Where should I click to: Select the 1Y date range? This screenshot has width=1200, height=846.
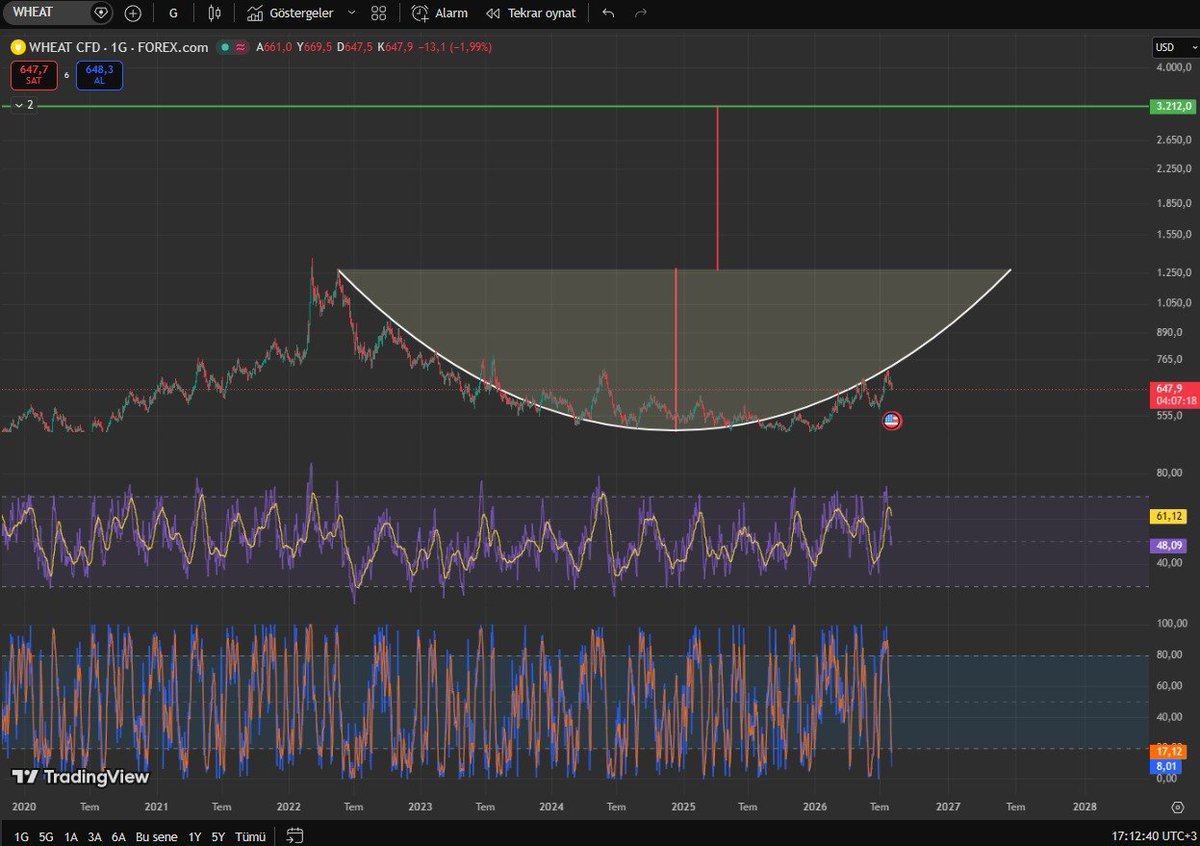coord(194,835)
